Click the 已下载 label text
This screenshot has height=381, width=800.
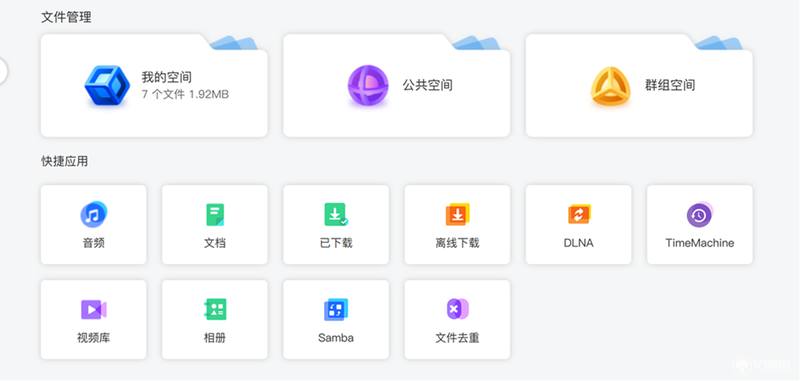coord(336,243)
